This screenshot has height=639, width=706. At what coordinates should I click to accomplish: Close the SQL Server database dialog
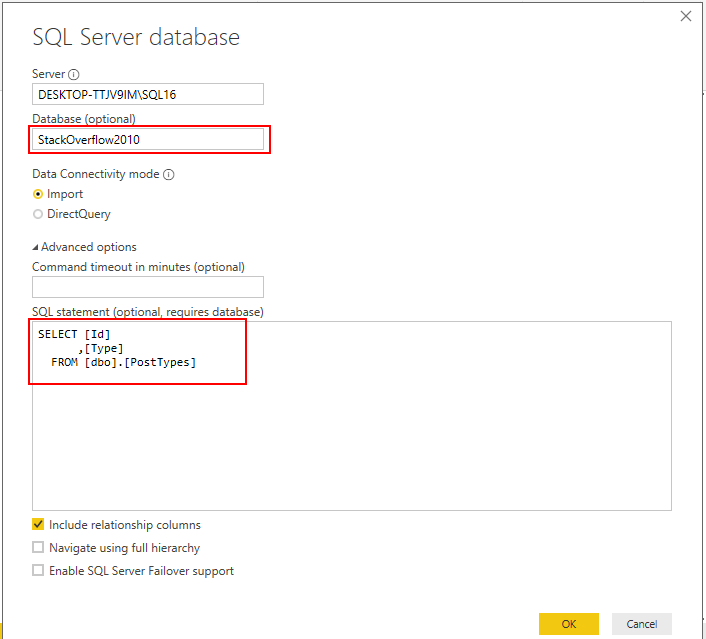point(686,16)
